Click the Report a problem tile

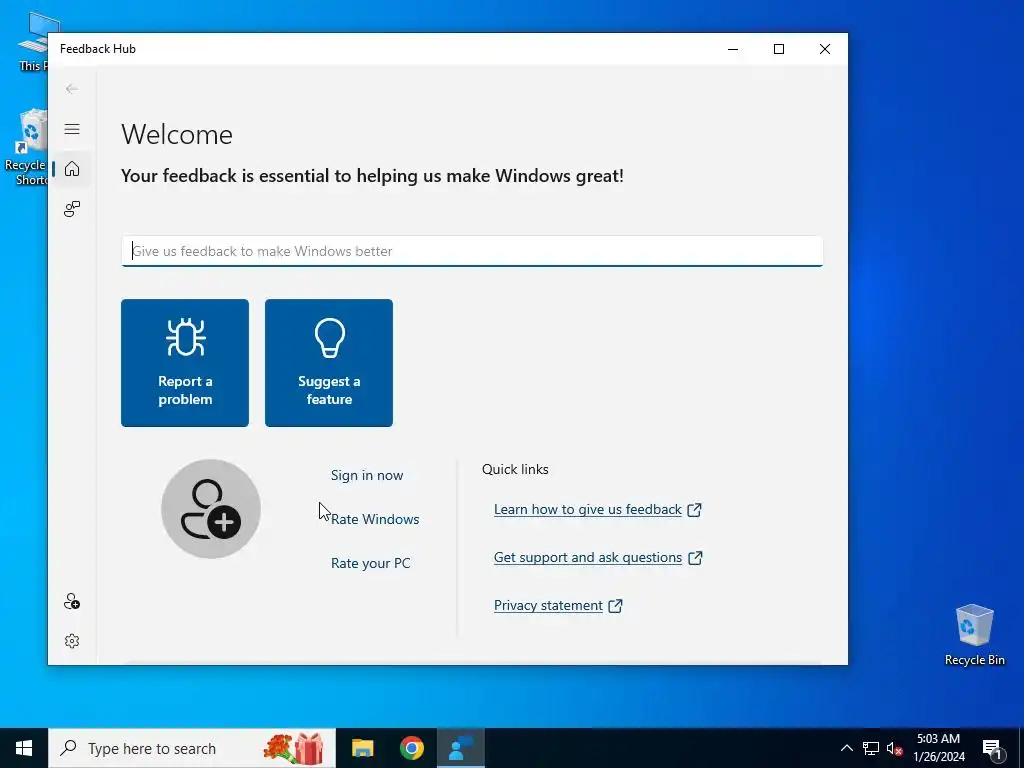185,363
